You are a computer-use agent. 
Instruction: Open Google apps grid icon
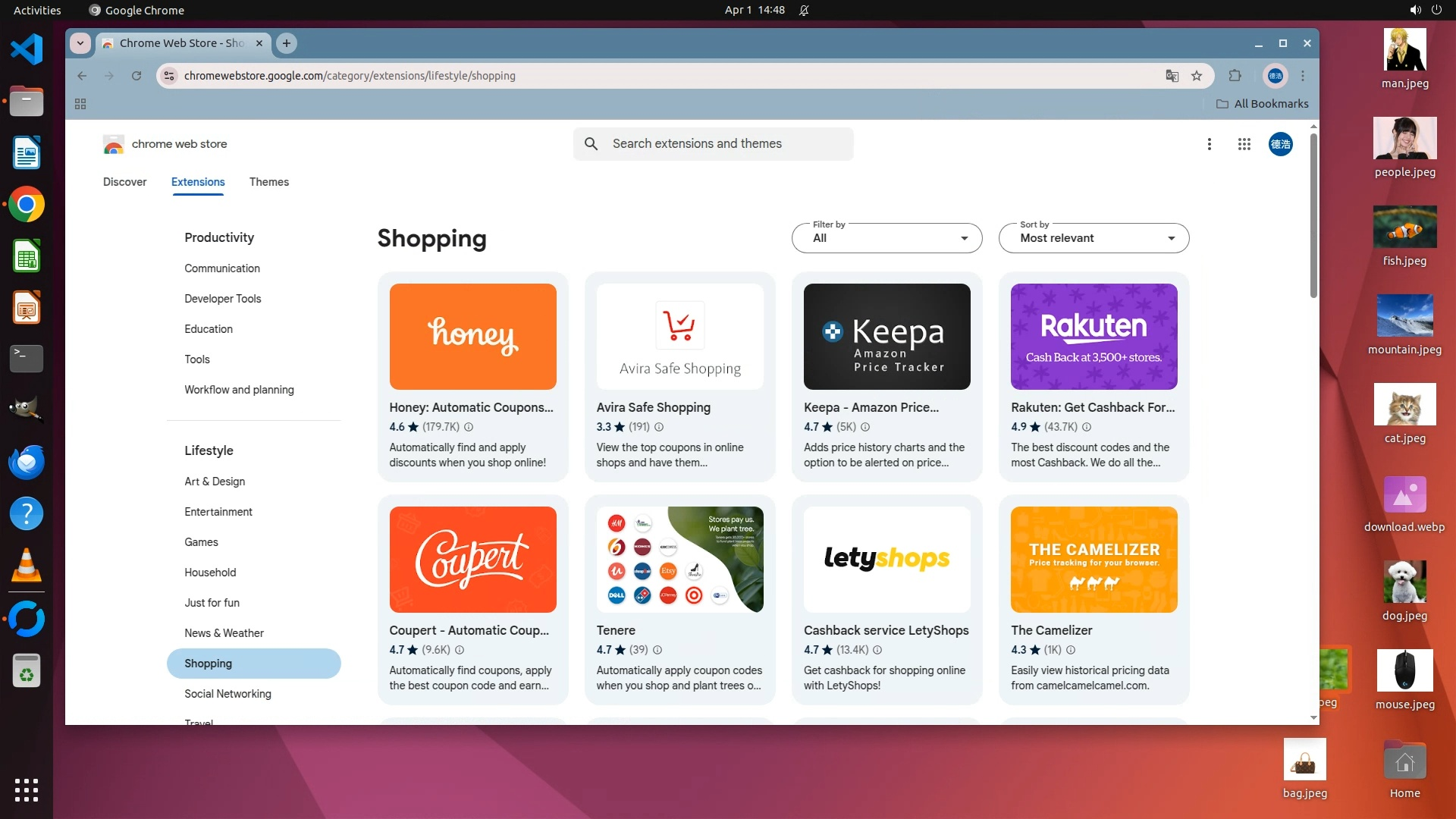pyautogui.click(x=1244, y=144)
